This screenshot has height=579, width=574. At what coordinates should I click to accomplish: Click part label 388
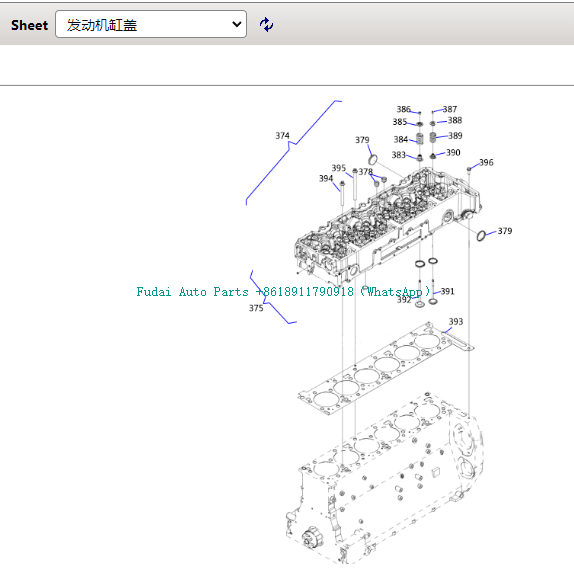pos(455,120)
